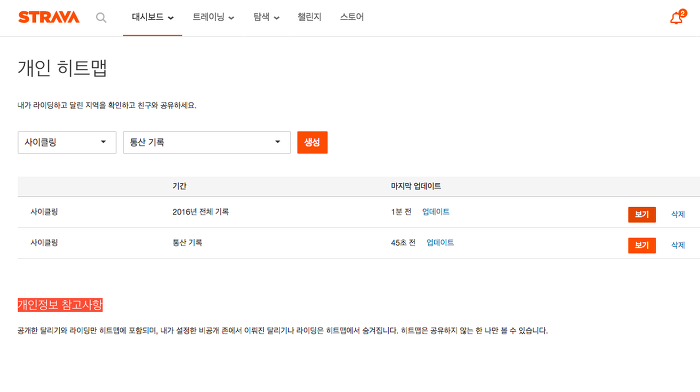Click the 개인정보 참고사항 heading
Image resolution: width=700 pixels, height=392 pixels.
pyautogui.click(x=60, y=305)
